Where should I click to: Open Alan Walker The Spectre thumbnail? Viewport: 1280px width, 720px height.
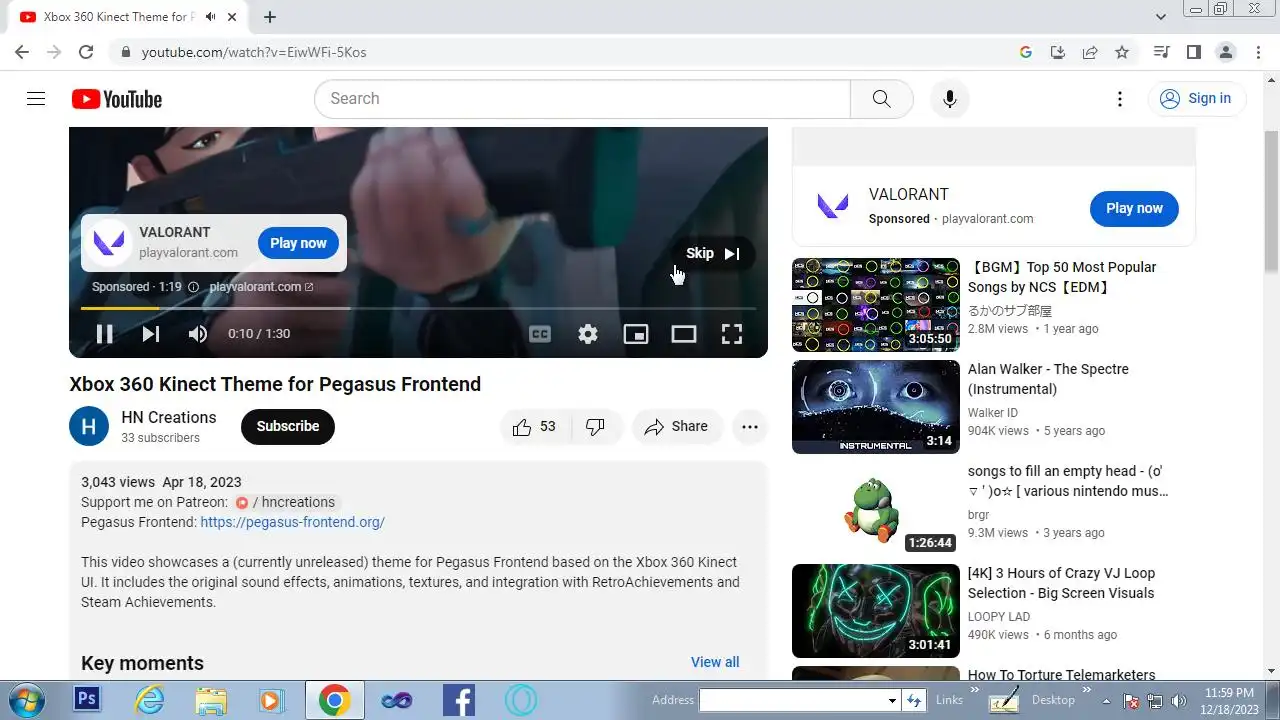pos(876,407)
